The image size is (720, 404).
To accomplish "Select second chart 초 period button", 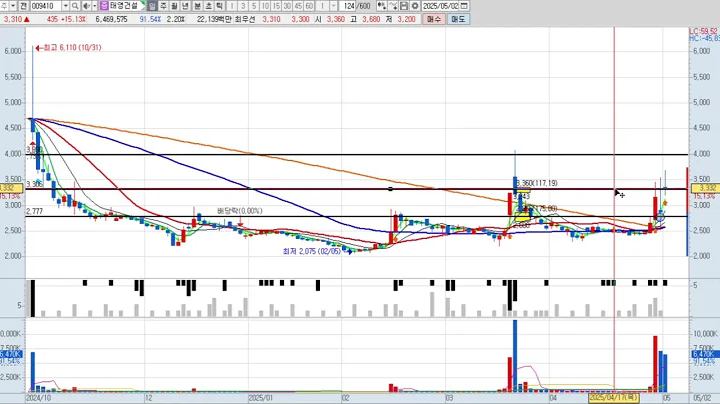I will [x=208, y=6].
